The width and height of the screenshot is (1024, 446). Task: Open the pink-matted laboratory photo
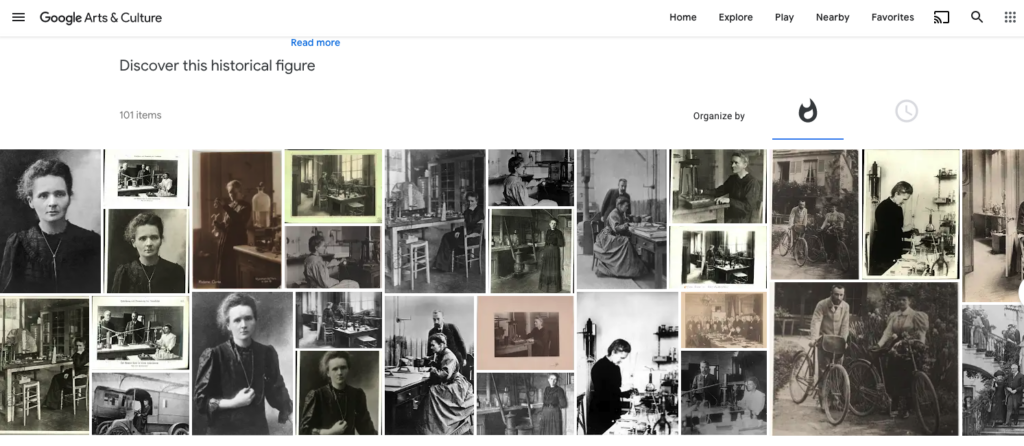click(x=525, y=332)
